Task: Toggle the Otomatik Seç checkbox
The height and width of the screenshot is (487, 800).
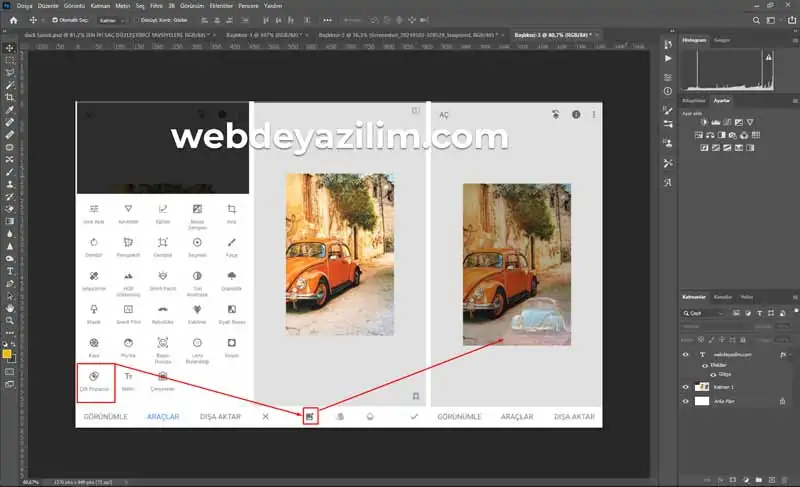Action: 55,20
